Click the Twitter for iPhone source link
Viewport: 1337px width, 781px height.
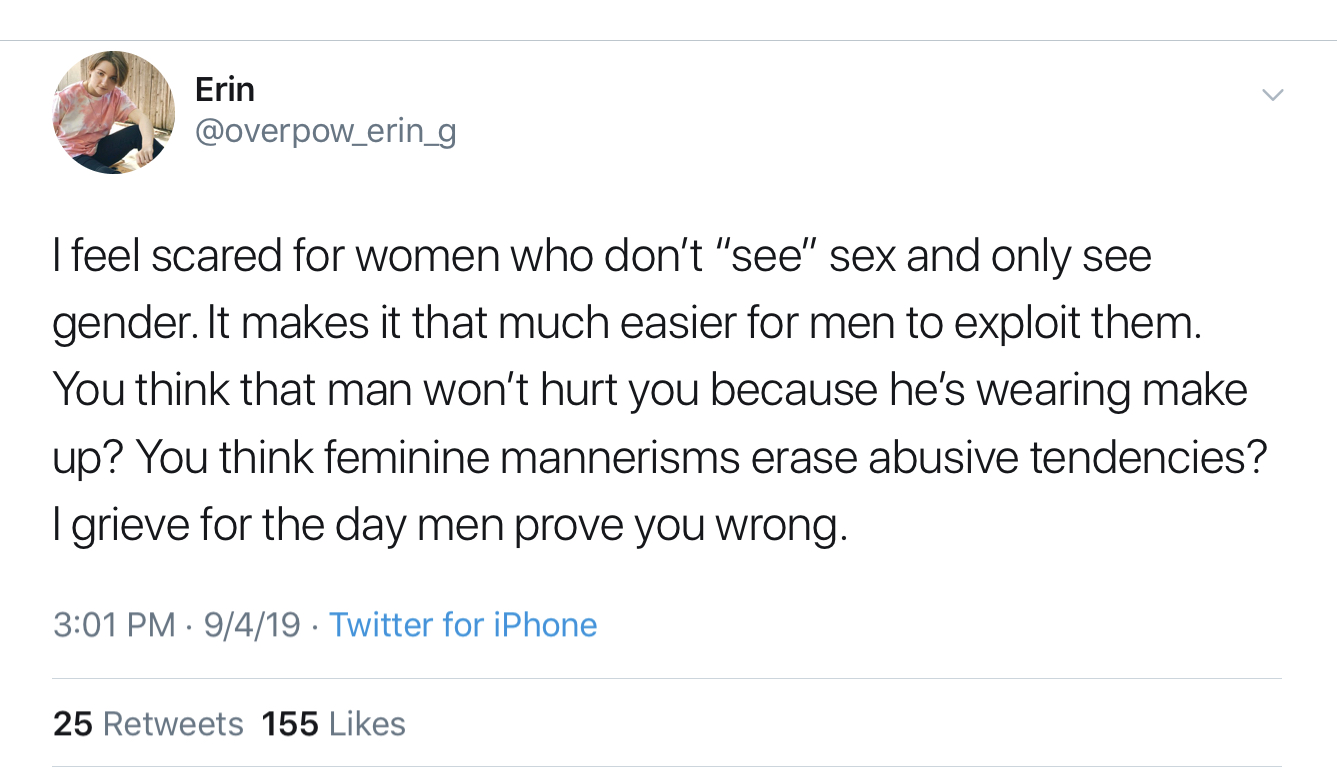pyautogui.click(x=463, y=625)
